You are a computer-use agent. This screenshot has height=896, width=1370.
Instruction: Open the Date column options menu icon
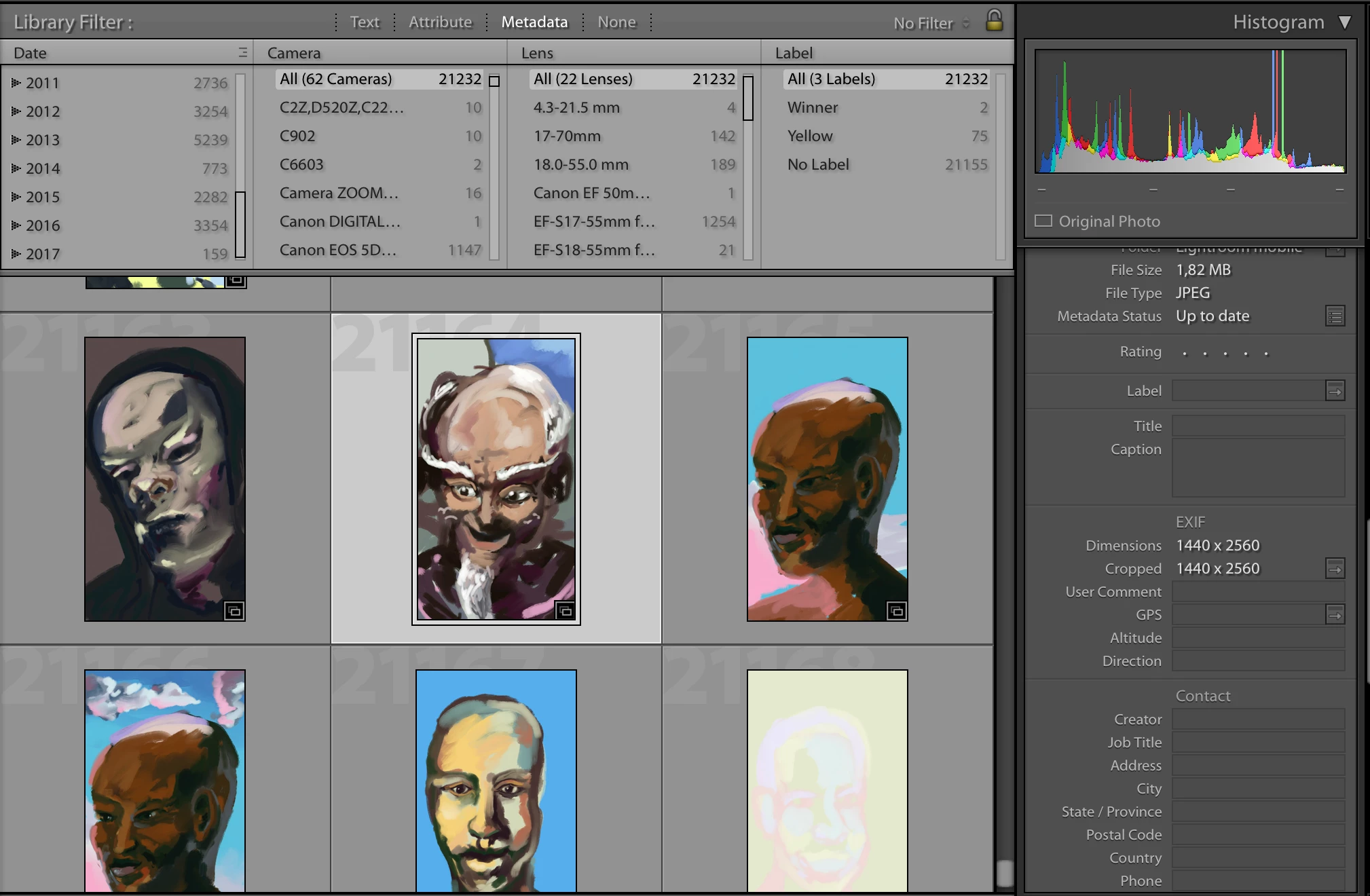coord(242,52)
